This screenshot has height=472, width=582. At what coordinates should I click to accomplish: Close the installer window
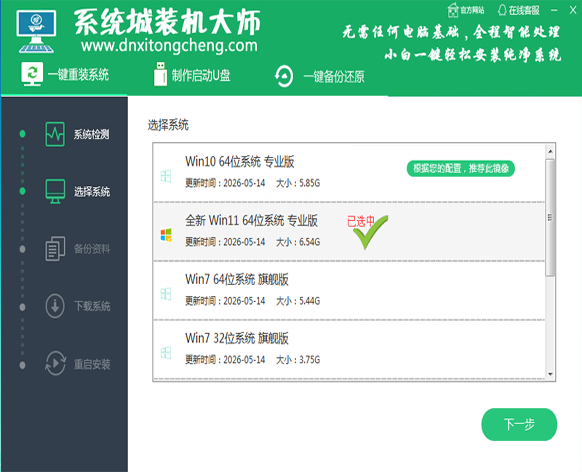[x=573, y=10]
